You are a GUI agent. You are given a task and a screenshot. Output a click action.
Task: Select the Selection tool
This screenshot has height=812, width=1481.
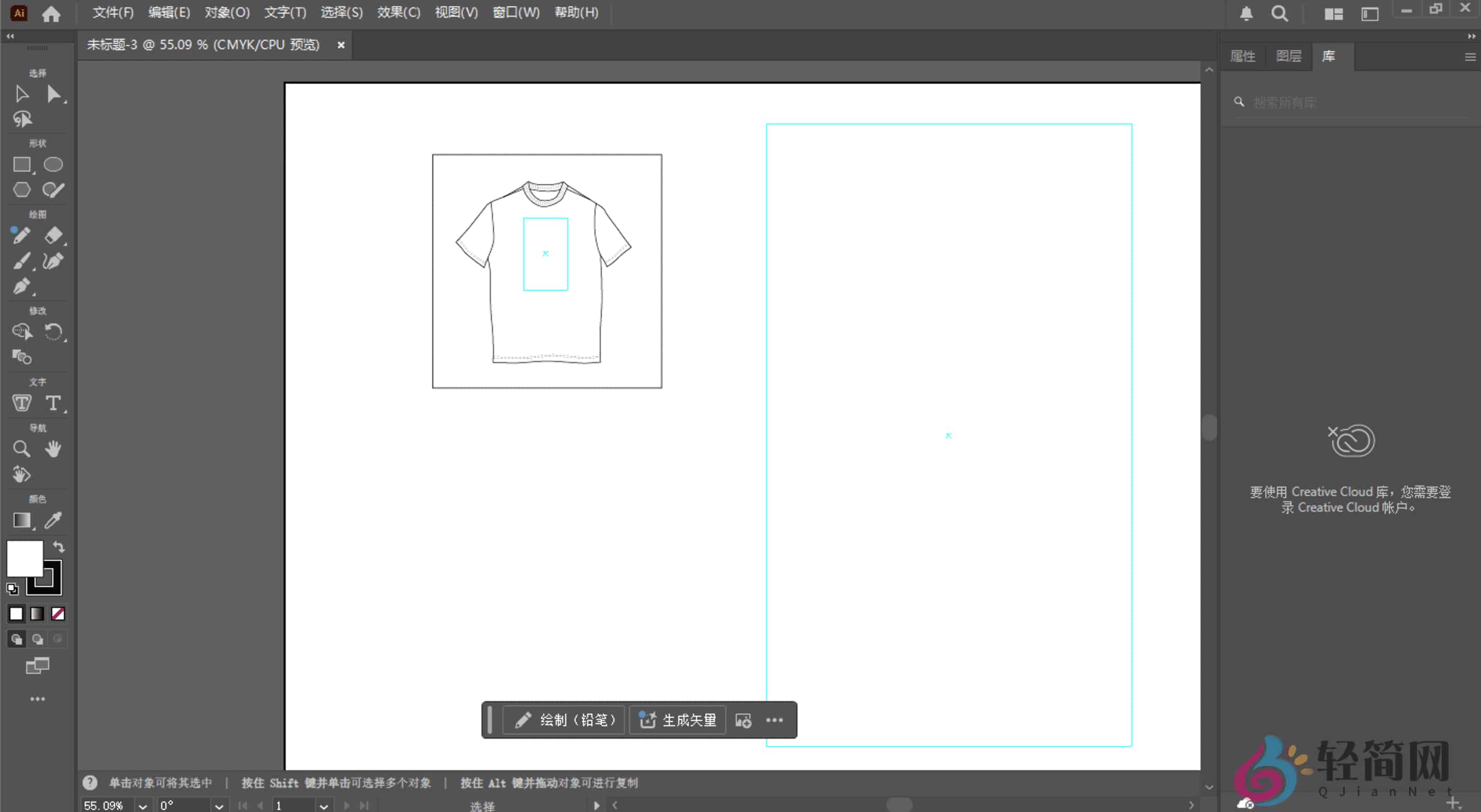pyautogui.click(x=22, y=94)
